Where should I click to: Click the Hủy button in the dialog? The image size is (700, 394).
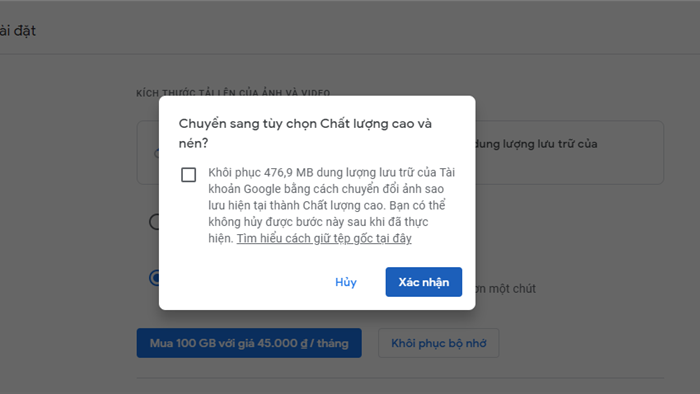[x=346, y=282]
